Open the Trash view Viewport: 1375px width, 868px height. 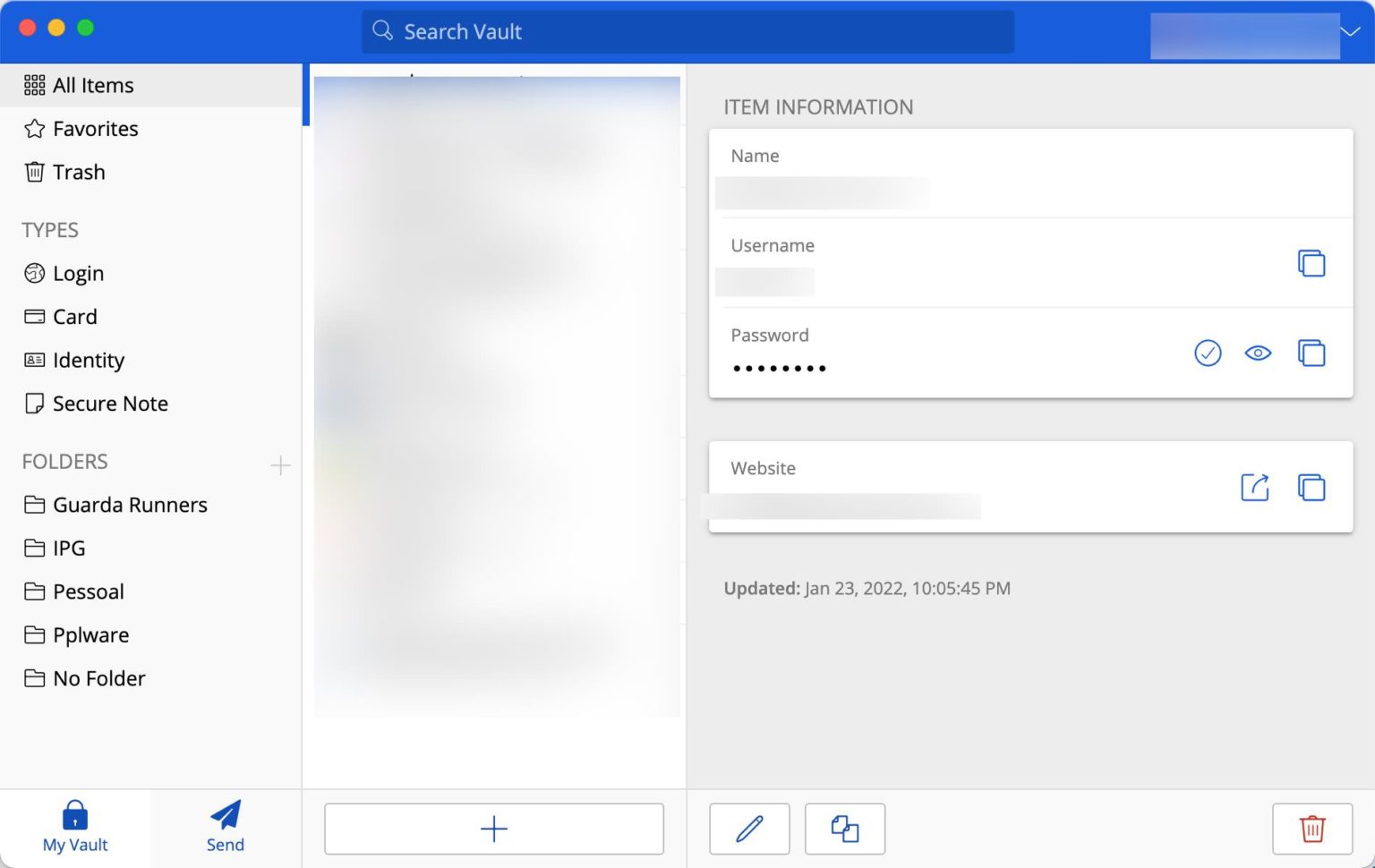pos(79,172)
